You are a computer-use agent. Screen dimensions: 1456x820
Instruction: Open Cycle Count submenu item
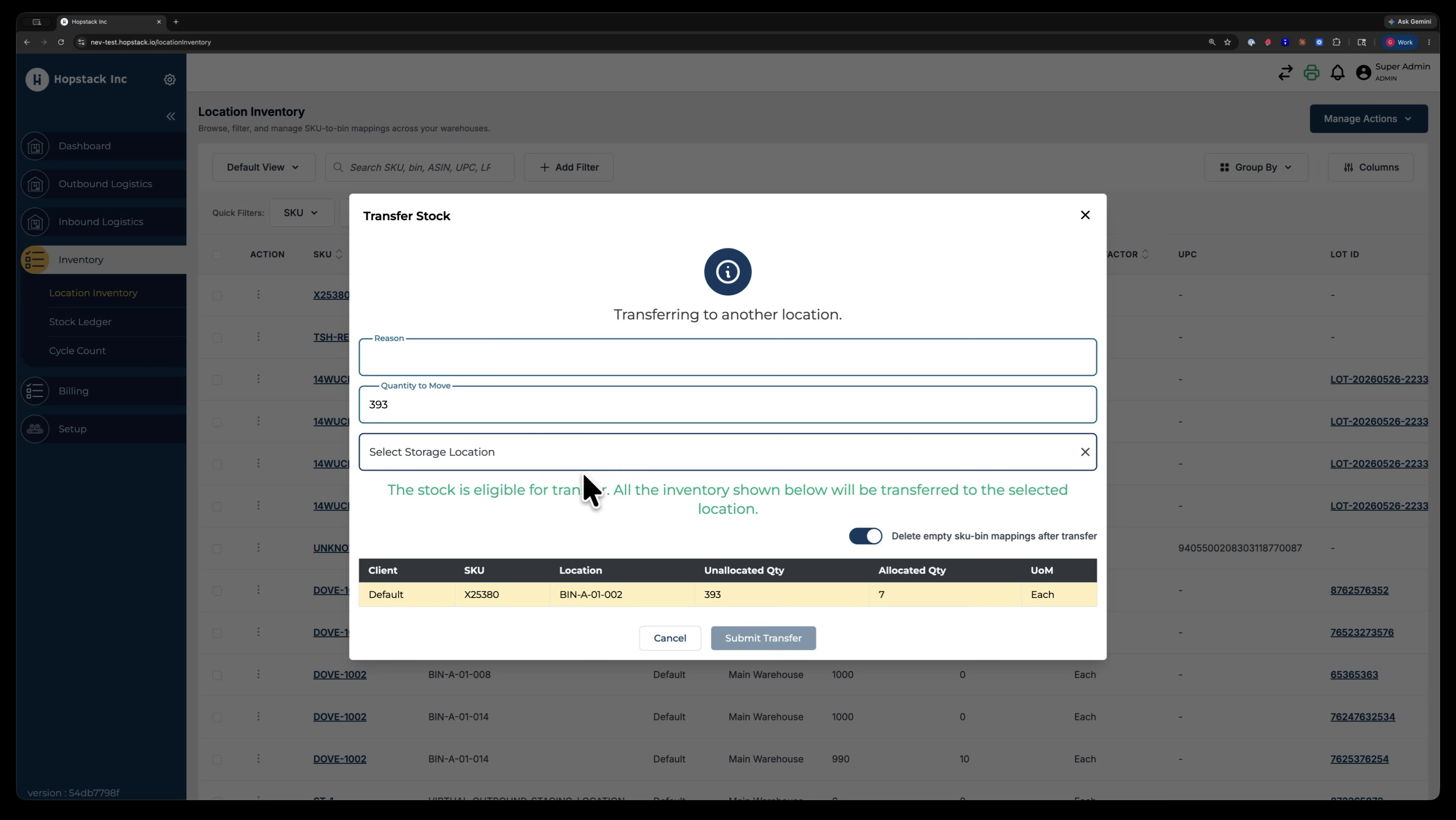point(77,350)
